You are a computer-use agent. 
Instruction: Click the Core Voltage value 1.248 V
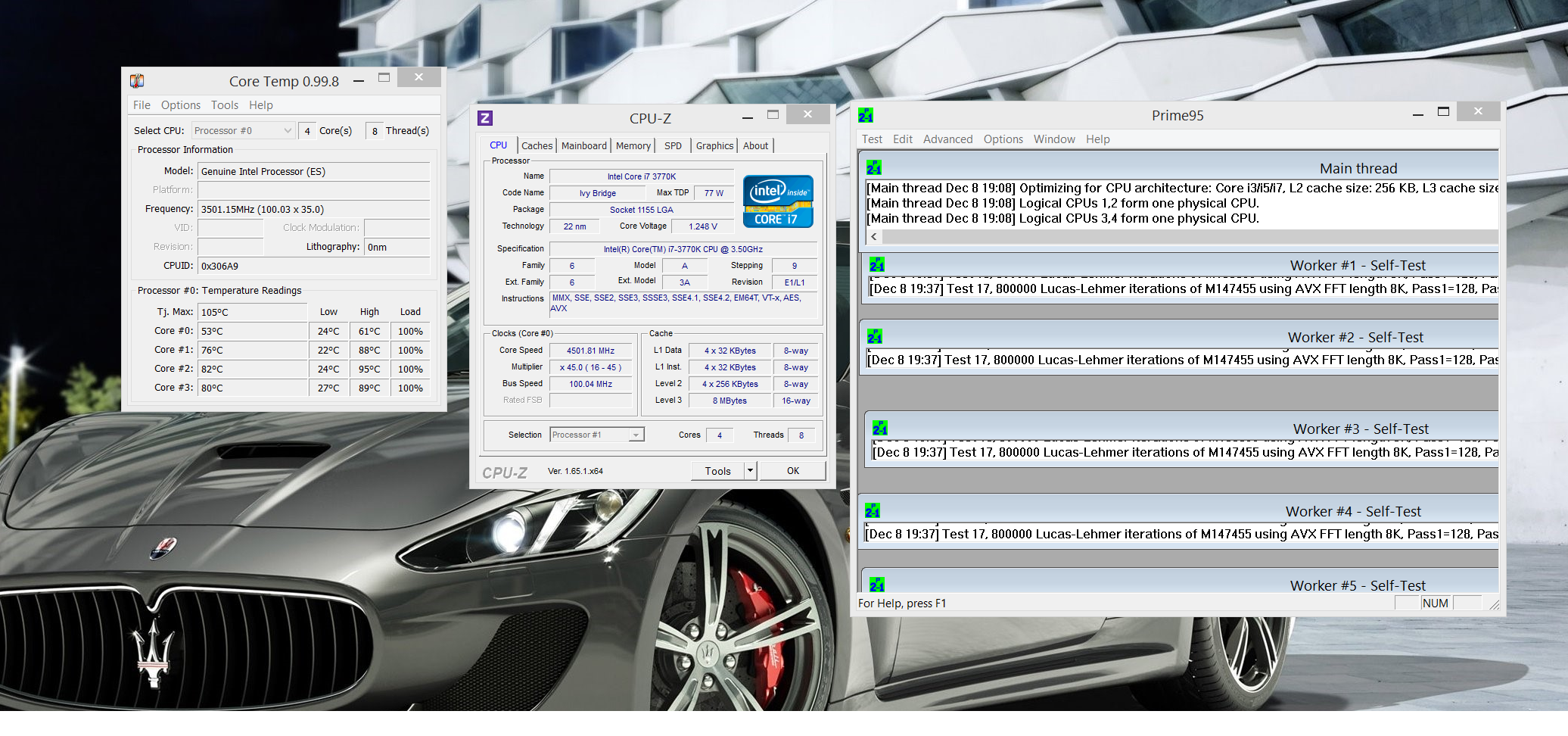[x=703, y=226]
